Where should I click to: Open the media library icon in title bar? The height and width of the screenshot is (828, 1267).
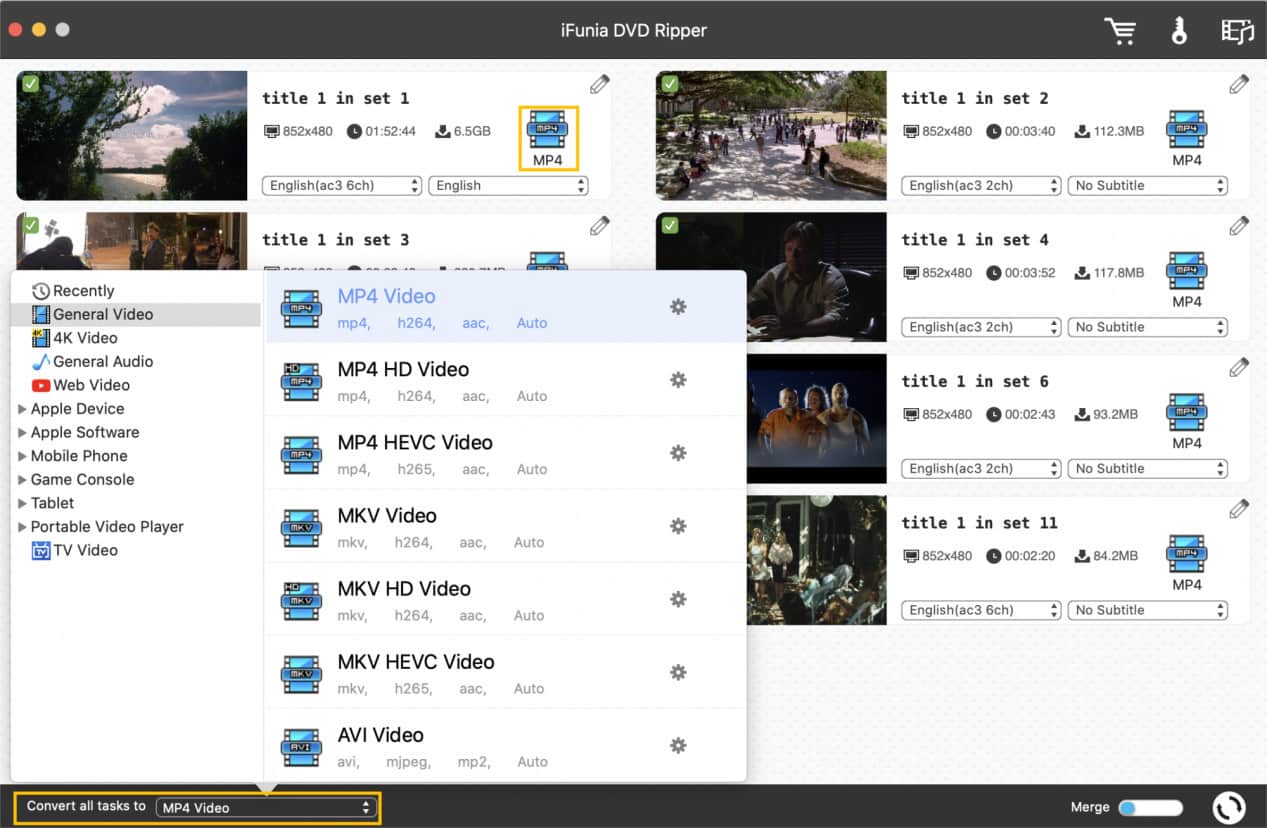click(1237, 31)
